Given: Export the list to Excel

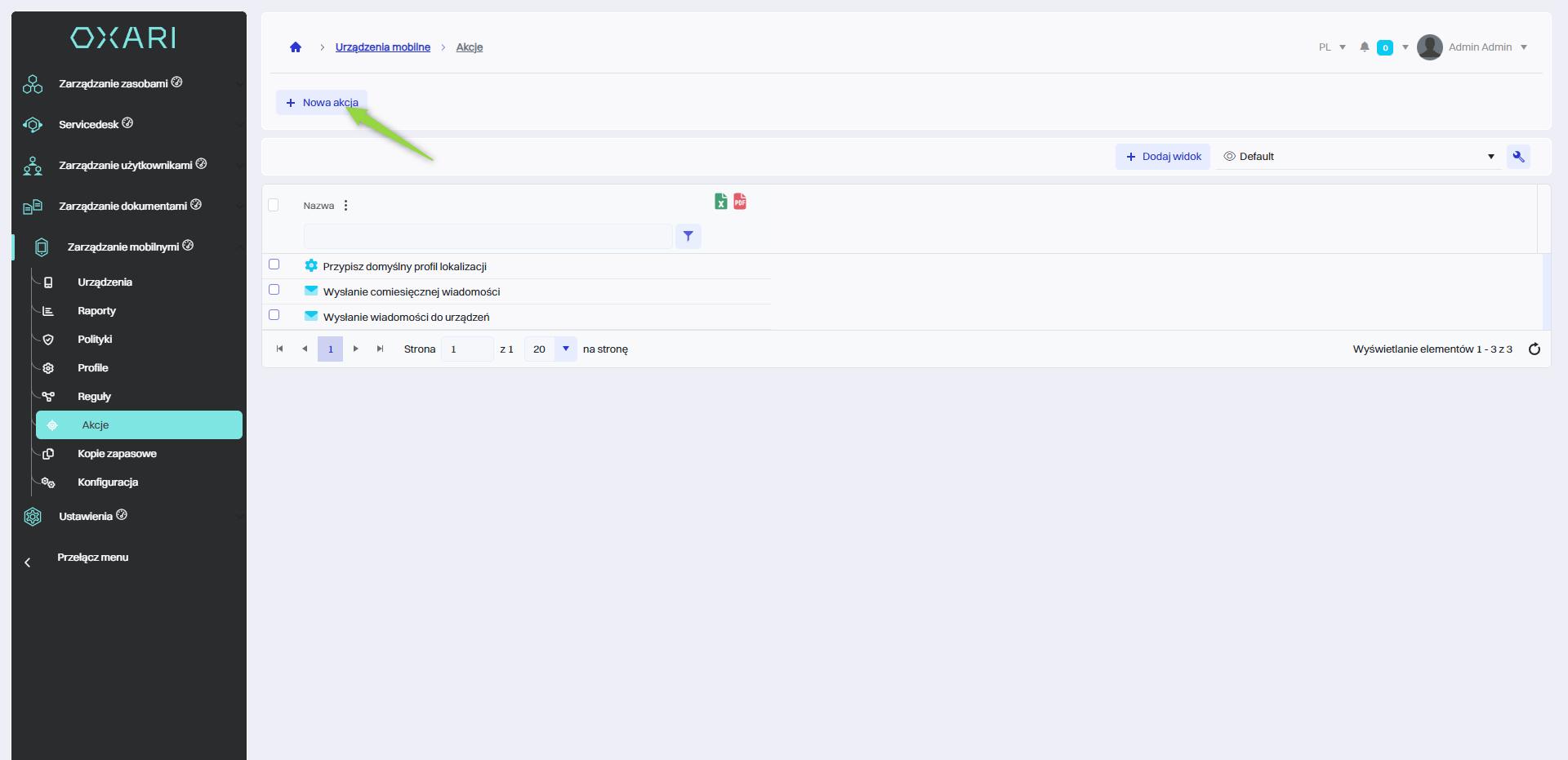Looking at the screenshot, I should [x=720, y=202].
